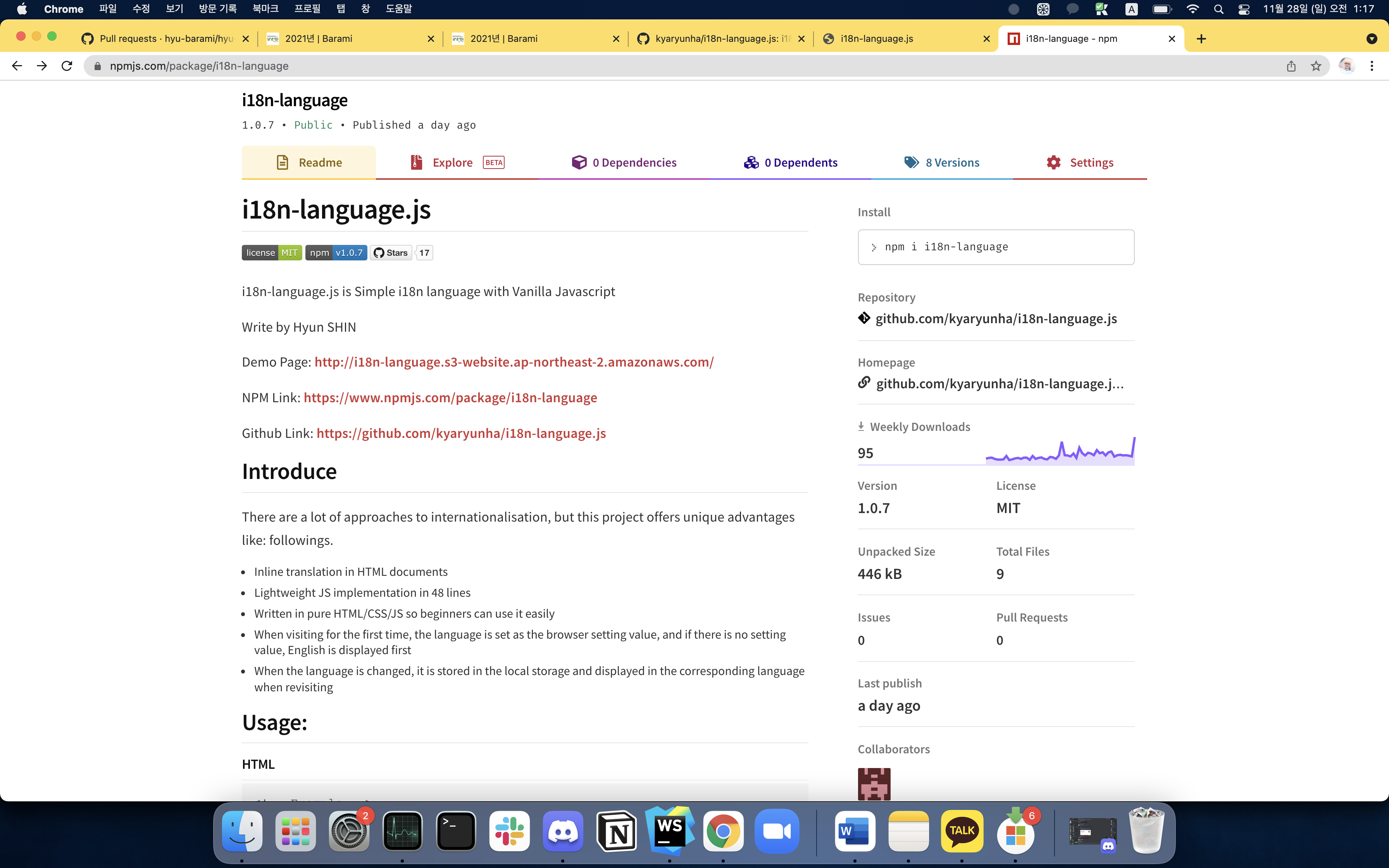Open the Readme tab
1389x868 pixels.
click(309, 162)
